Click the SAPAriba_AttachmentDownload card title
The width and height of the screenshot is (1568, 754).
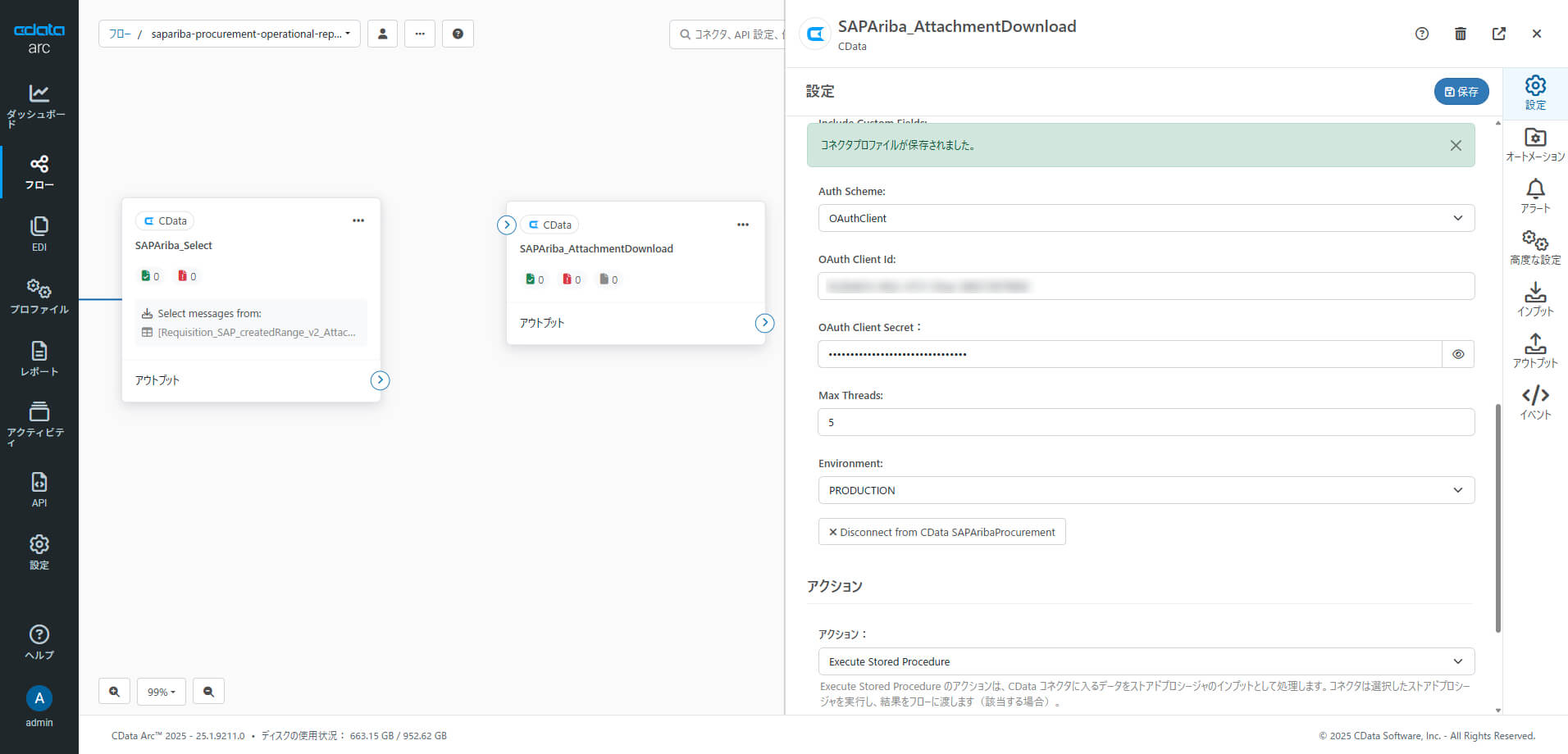pyautogui.click(x=596, y=248)
